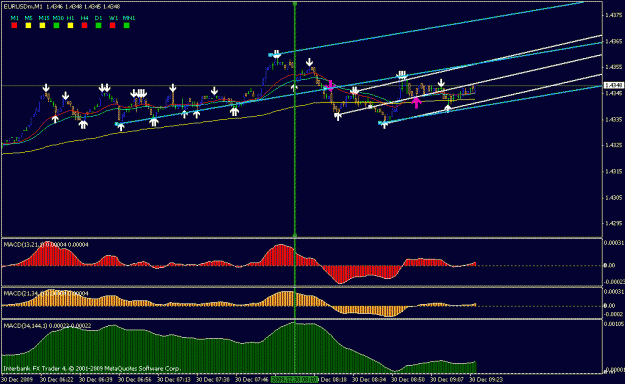Click the red square under H4
625x384 pixels.
[x=84, y=25]
